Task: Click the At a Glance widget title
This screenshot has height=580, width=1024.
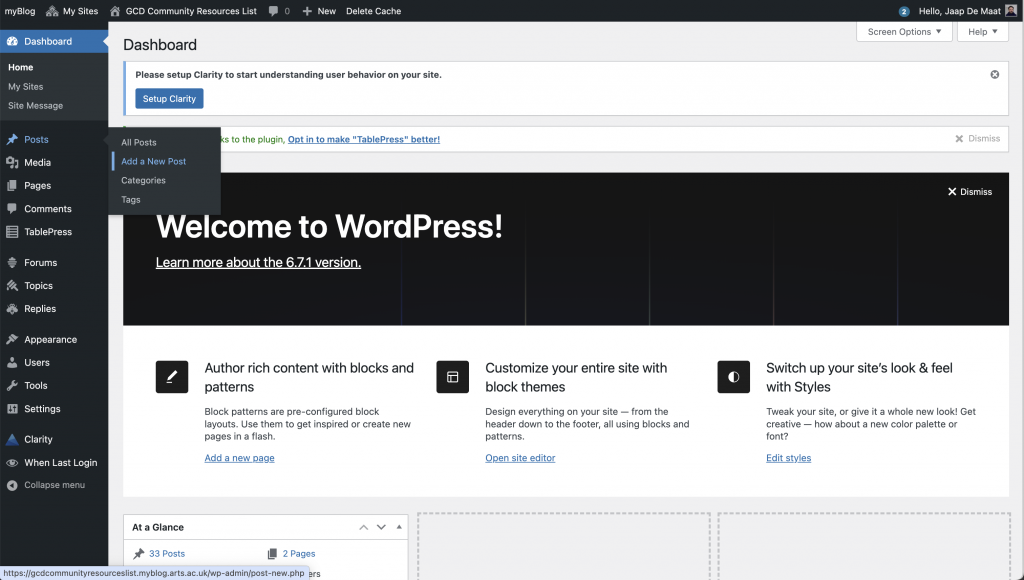Action: [157, 527]
